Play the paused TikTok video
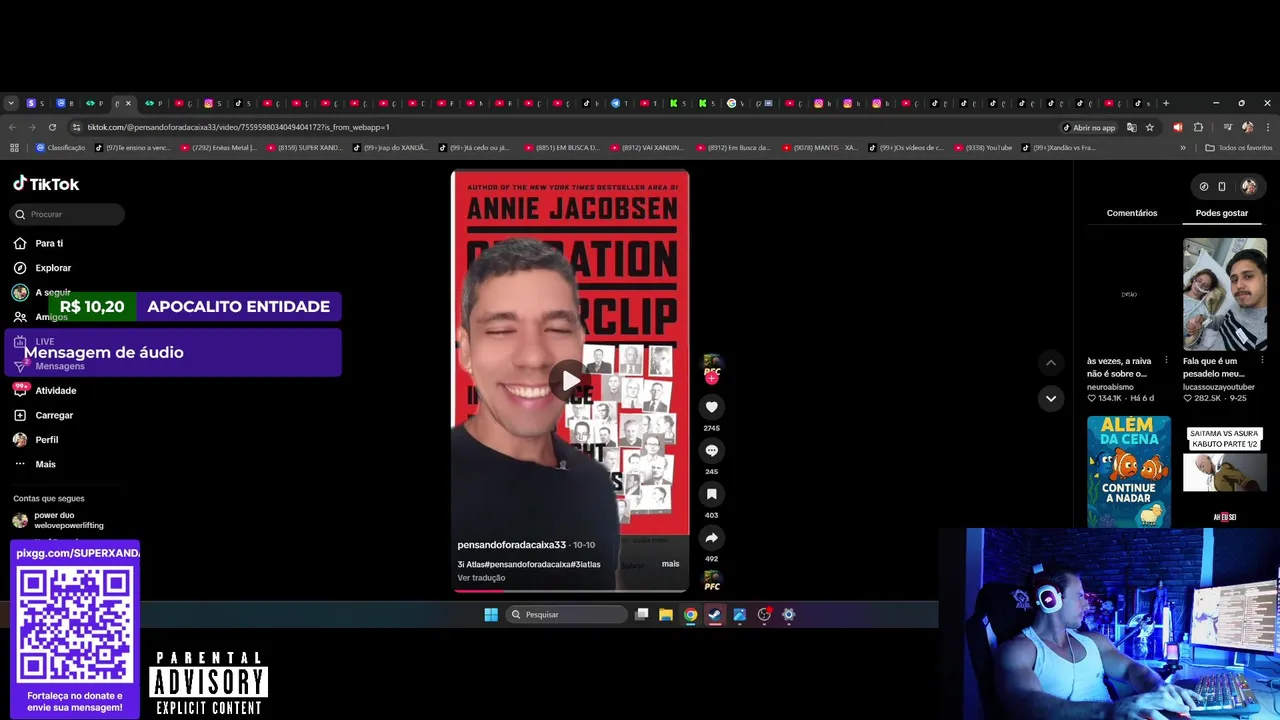1280x720 pixels. [x=570, y=380]
